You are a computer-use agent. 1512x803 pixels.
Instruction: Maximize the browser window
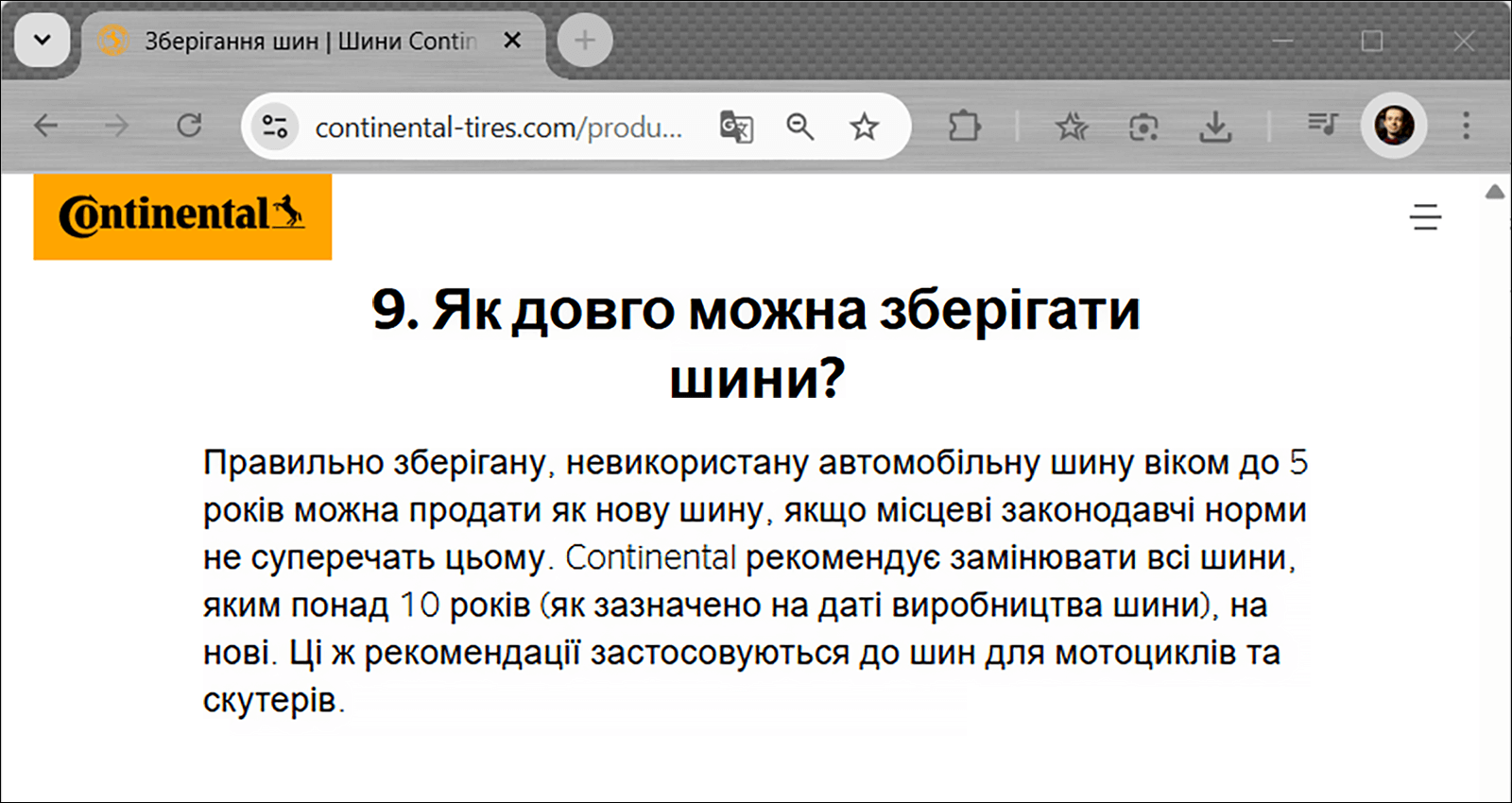[x=1372, y=41]
